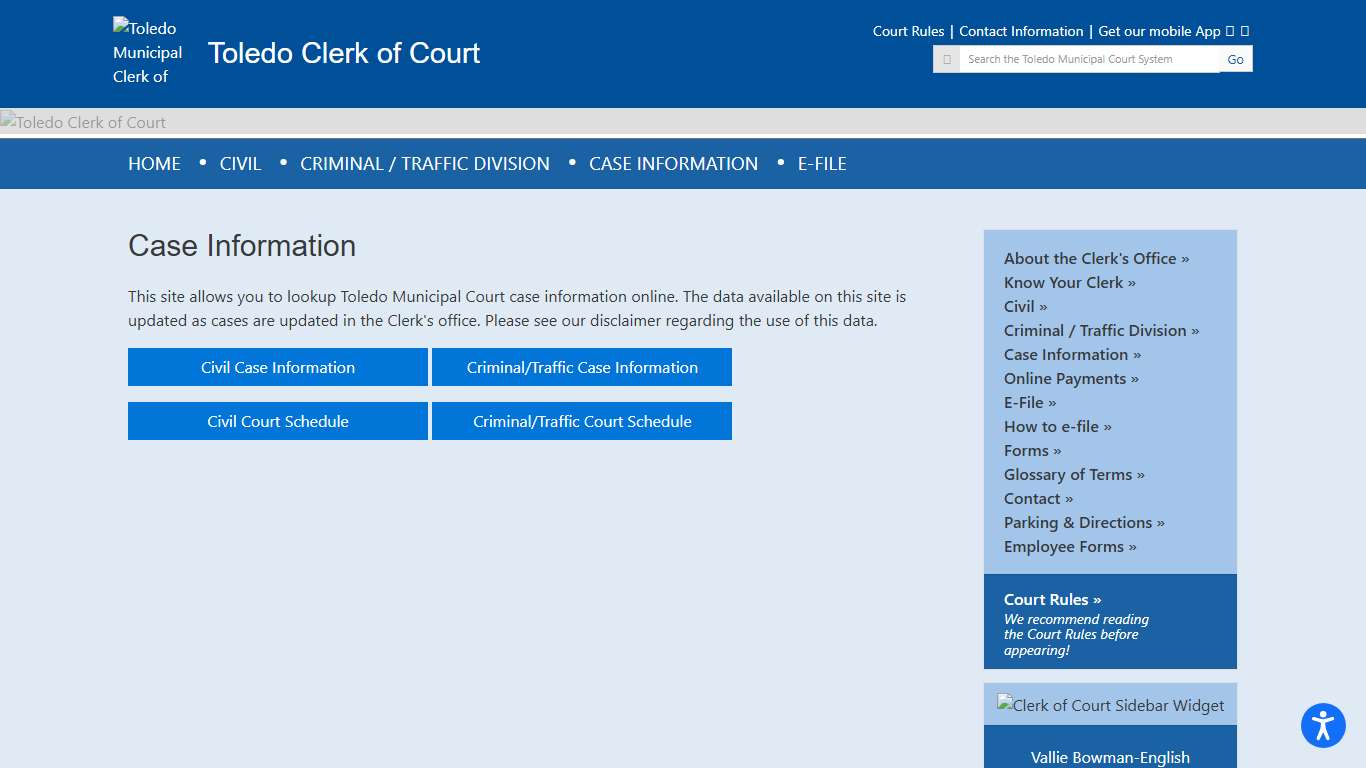
Task: Open the second mobile app store icon
Action: 1245,31
